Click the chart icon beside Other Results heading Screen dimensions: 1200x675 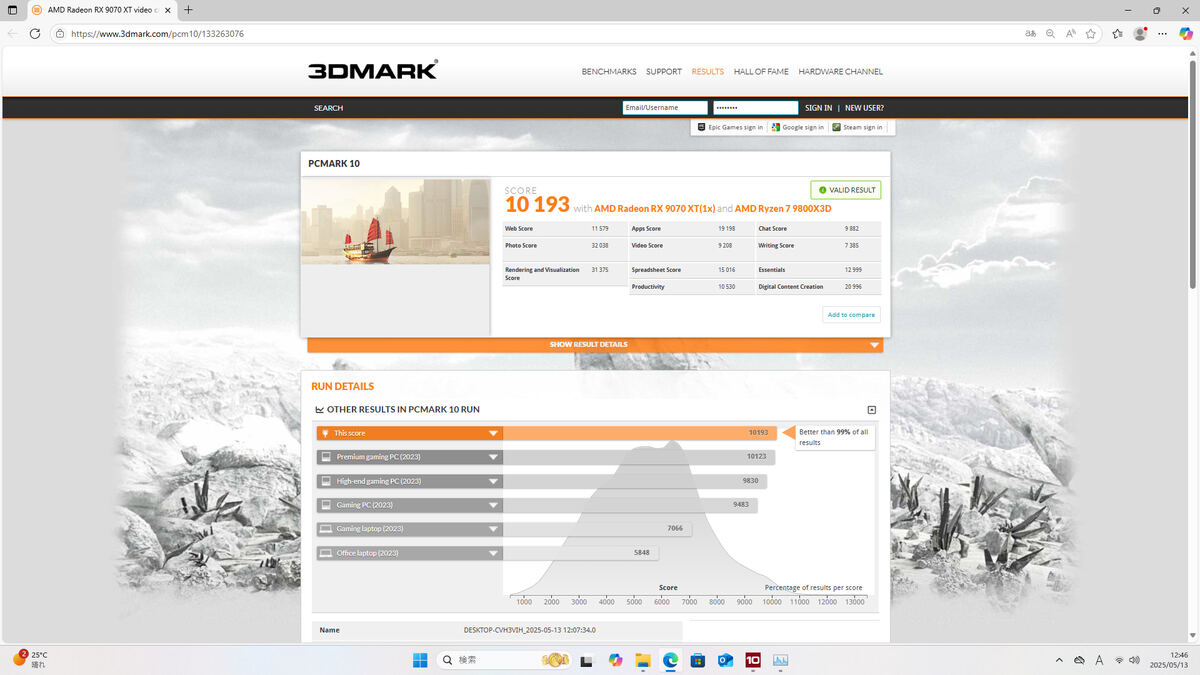pyautogui.click(x=319, y=410)
